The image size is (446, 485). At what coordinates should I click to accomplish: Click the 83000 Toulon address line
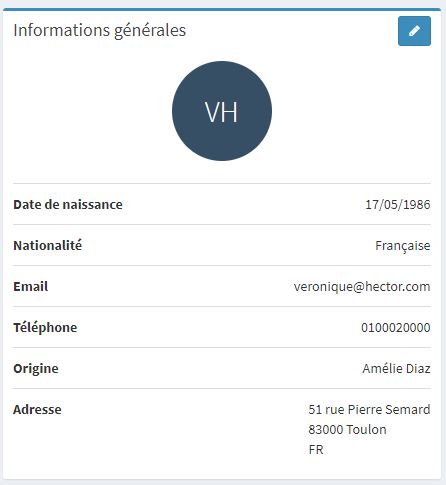[347, 430]
